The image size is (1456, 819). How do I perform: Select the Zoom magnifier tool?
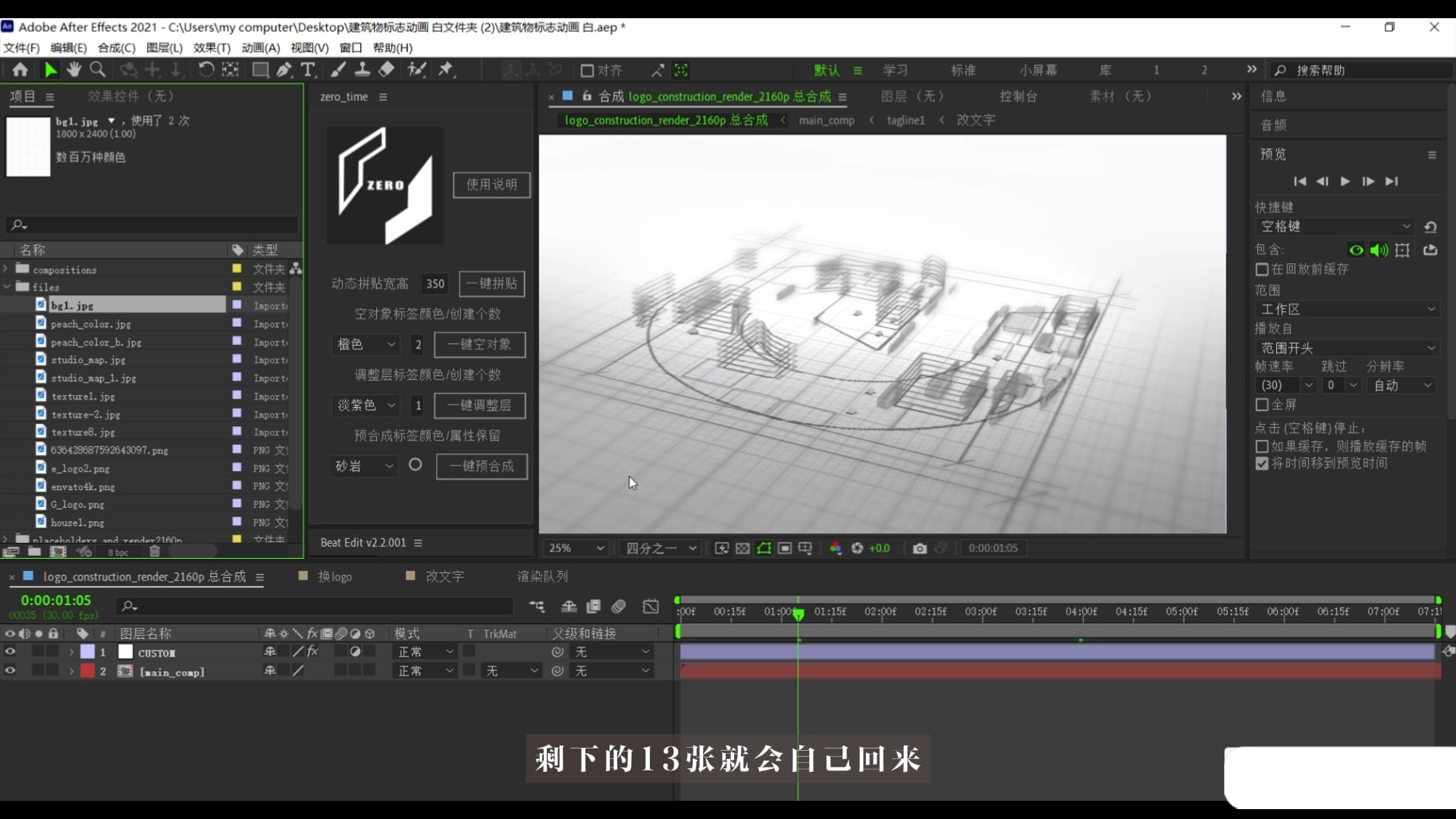coord(98,70)
